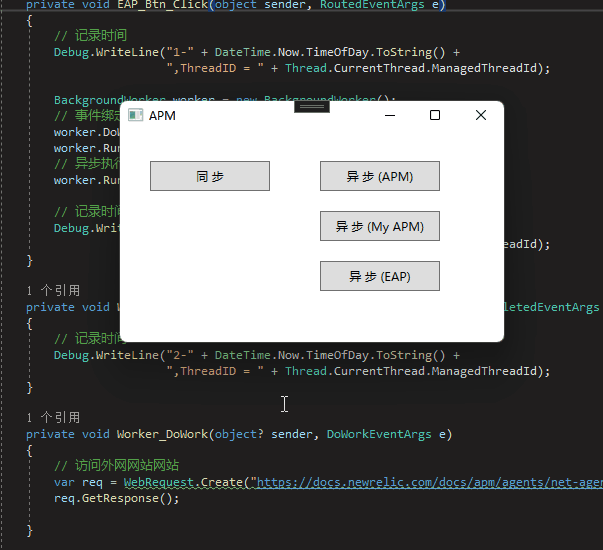Click the 同步 button in APM window
Viewport: 603px width, 550px height.
pos(210,176)
